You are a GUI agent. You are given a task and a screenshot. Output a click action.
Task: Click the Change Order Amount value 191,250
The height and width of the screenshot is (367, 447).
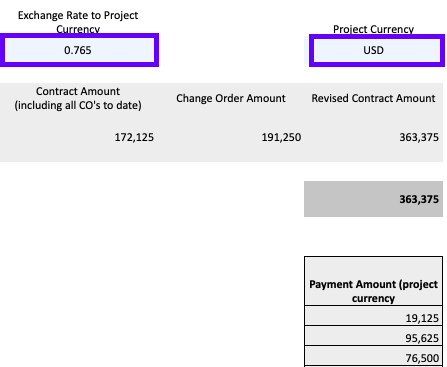(281, 137)
